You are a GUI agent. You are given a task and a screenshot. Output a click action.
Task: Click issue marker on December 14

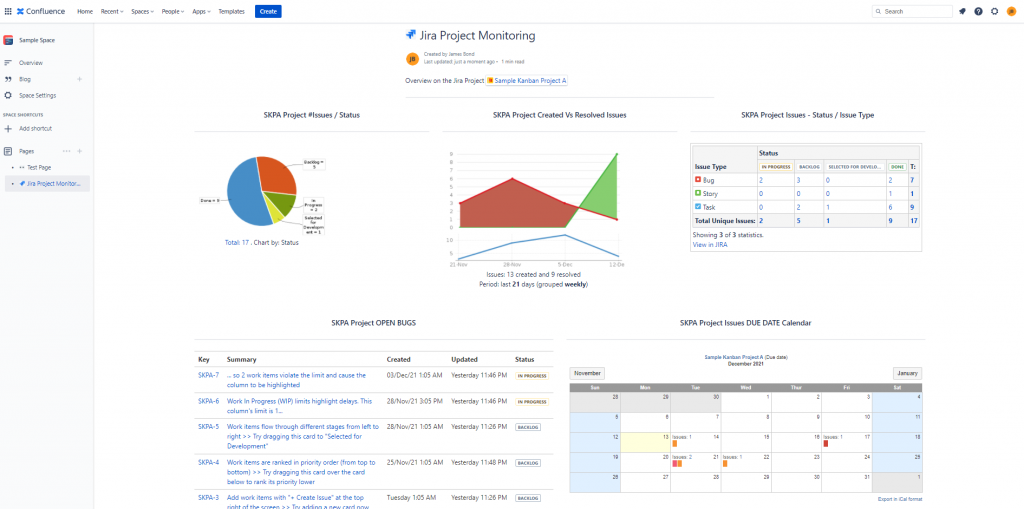(675, 444)
